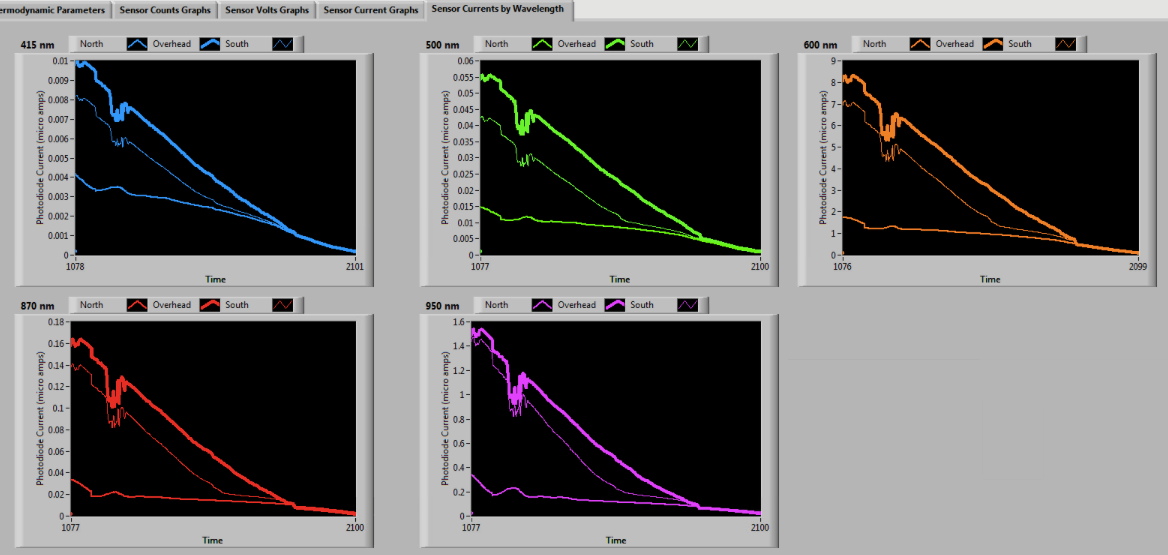Click the Overhead plot icon in 415 nm legend
The image size is (1168, 555).
(x=212, y=44)
